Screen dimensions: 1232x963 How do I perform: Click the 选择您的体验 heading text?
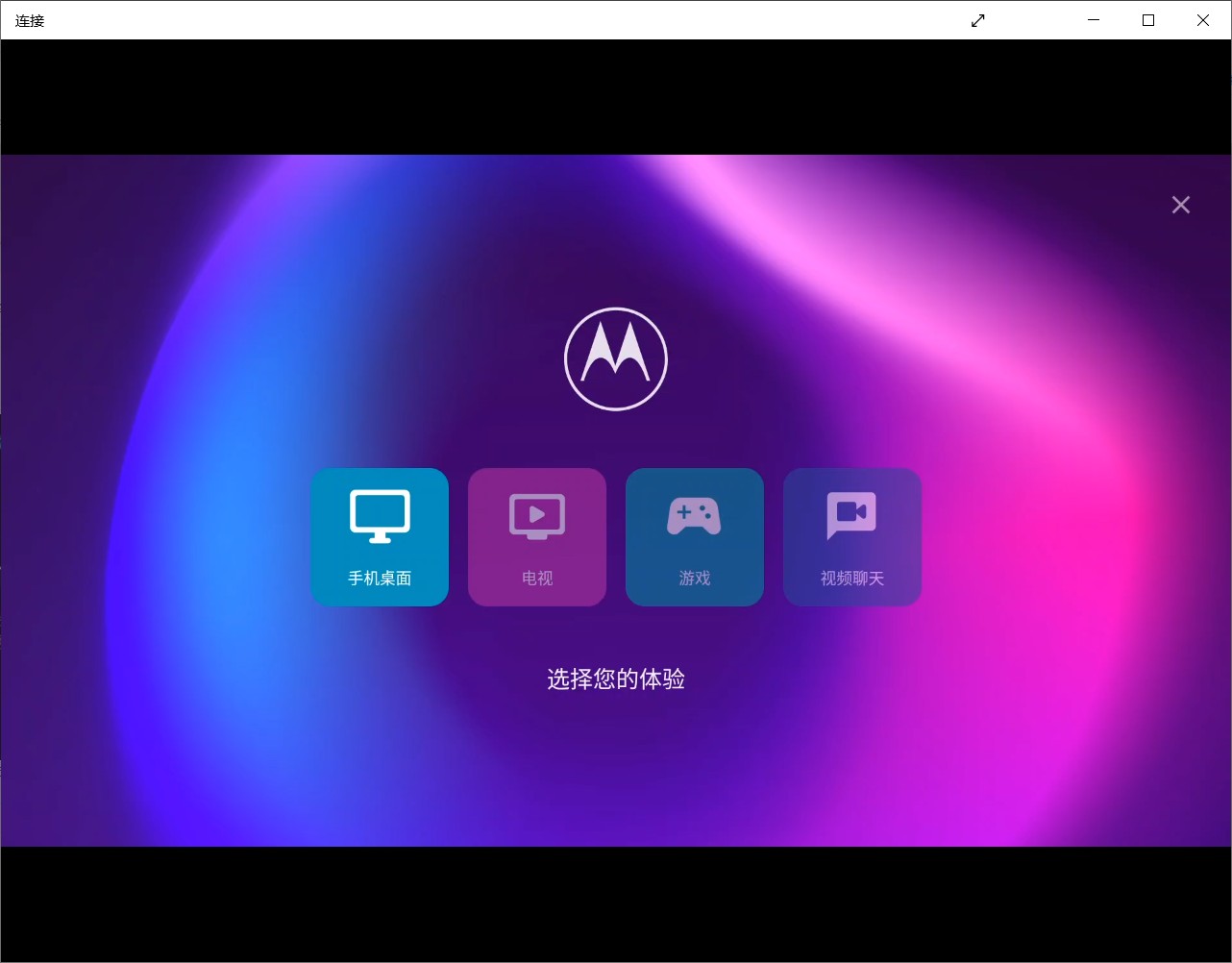(616, 679)
